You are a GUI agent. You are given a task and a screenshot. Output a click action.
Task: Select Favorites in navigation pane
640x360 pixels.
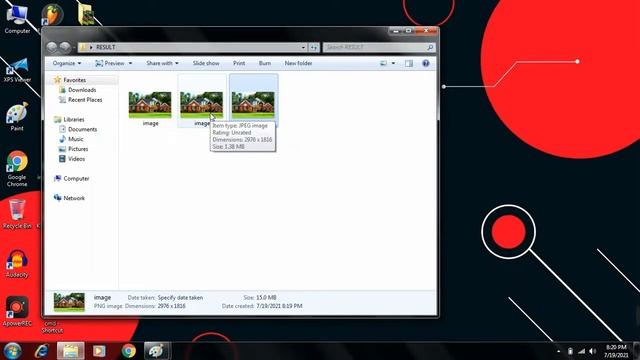click(74, 80)
